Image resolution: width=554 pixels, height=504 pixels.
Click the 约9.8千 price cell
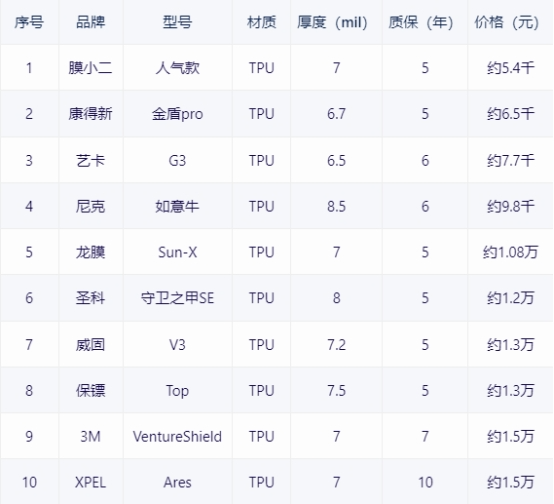tap(510, 206)
